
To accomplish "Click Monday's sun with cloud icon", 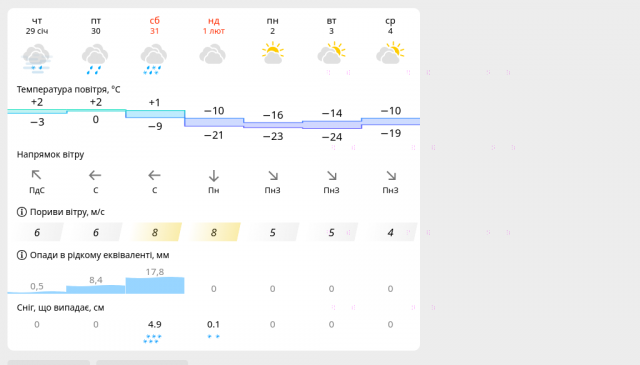I will [273, 53].
